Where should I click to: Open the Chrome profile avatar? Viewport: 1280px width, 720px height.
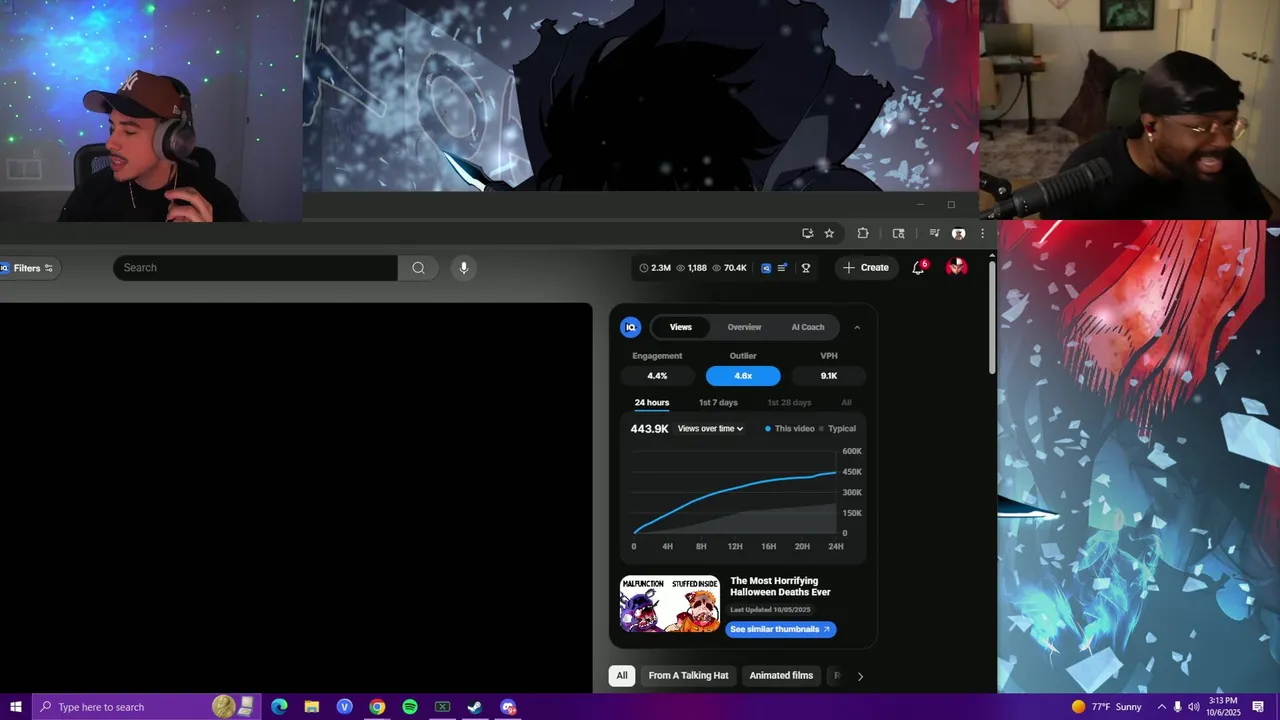pyautogui.click(x=958, y=233)
